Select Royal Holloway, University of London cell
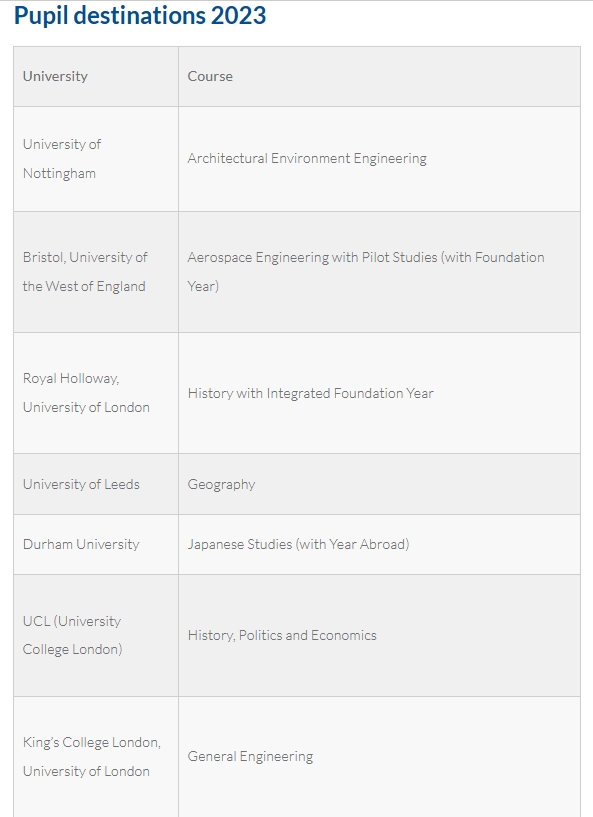This screenshot has width=593, height=817. [96, 393]
